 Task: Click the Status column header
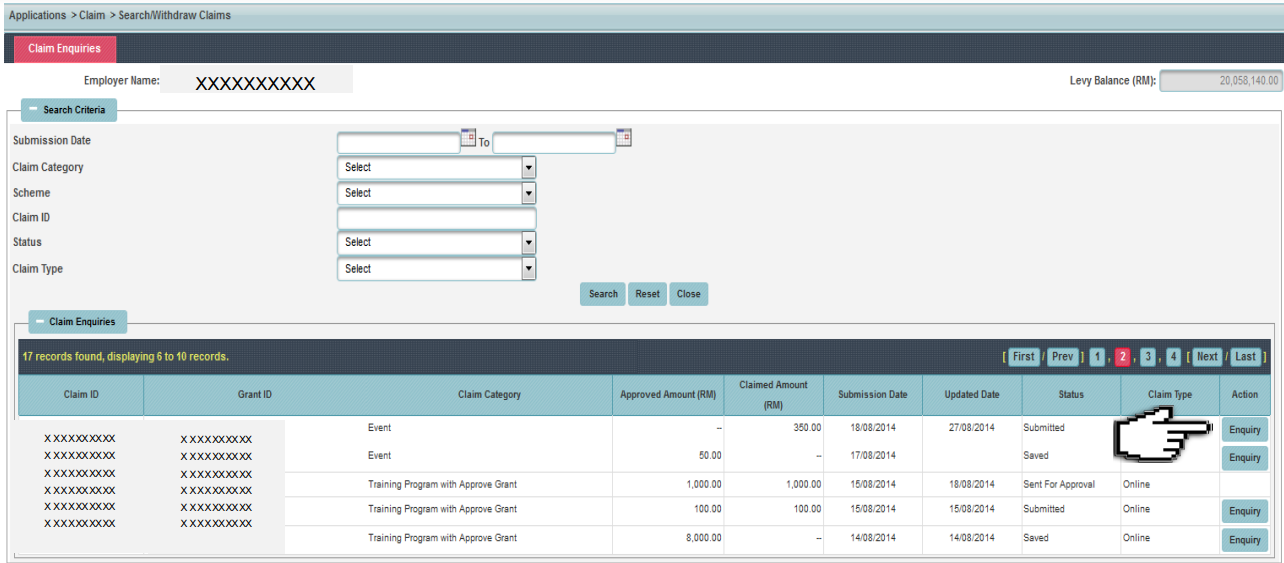pyautogui.click(x=1071, y=395)
